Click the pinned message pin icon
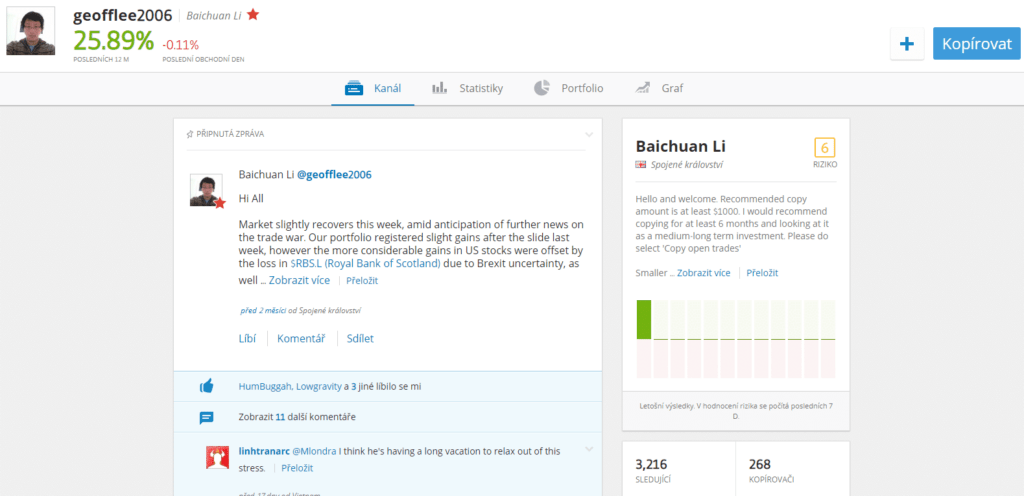The height and width of the screenshot is (496, 1024). [x=189, y=134]
